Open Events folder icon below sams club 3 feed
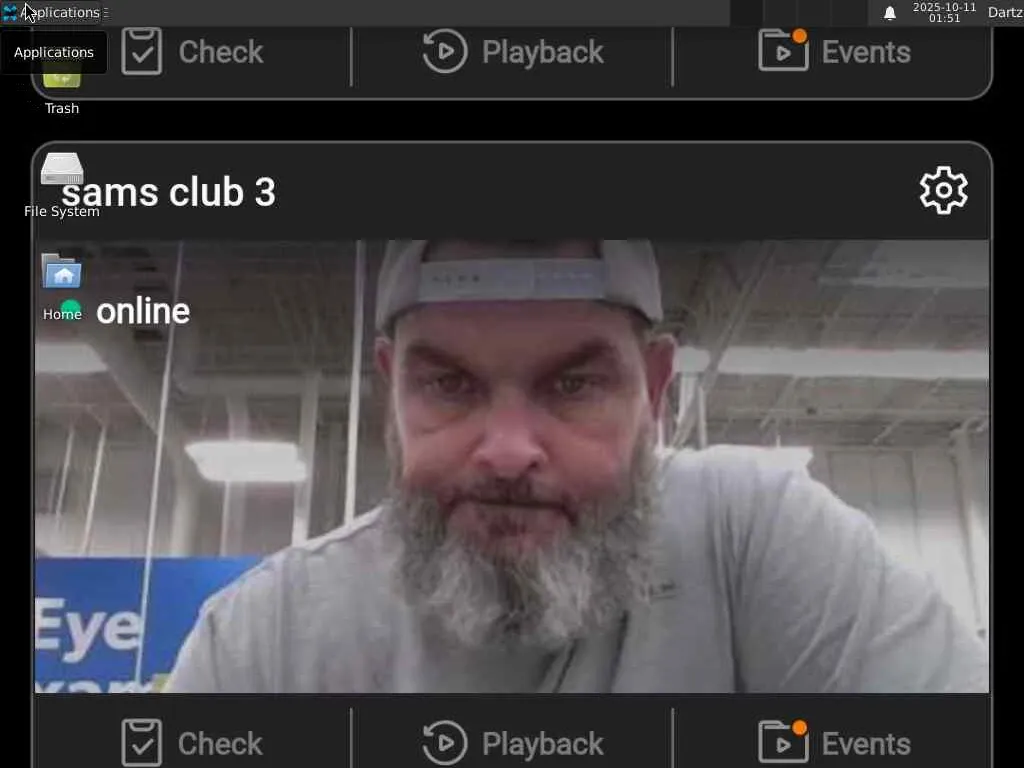 coord(784,743)
